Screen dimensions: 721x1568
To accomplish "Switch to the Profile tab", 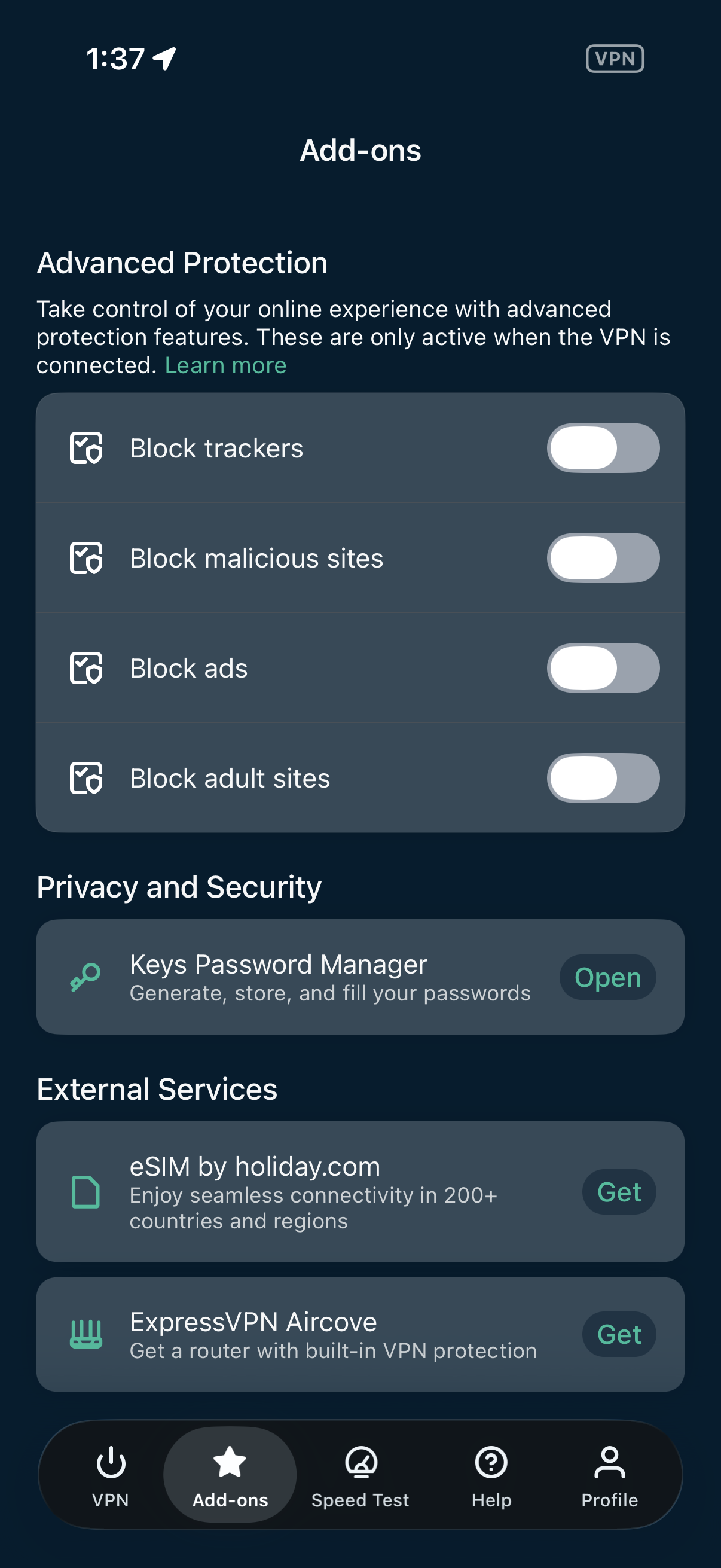I will coord(609,1474).
